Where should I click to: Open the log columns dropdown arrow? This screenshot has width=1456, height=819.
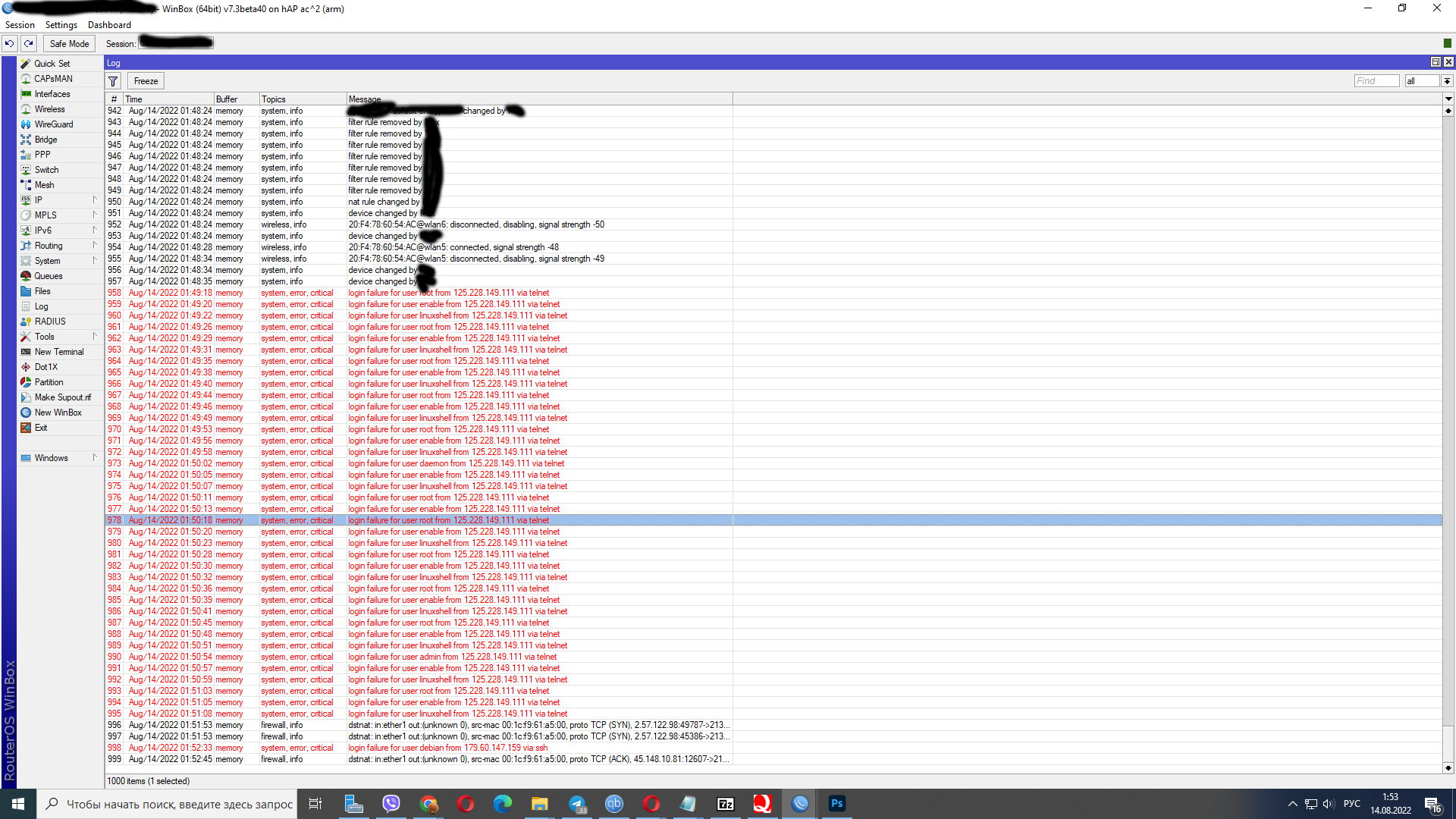coord(1448,99)
